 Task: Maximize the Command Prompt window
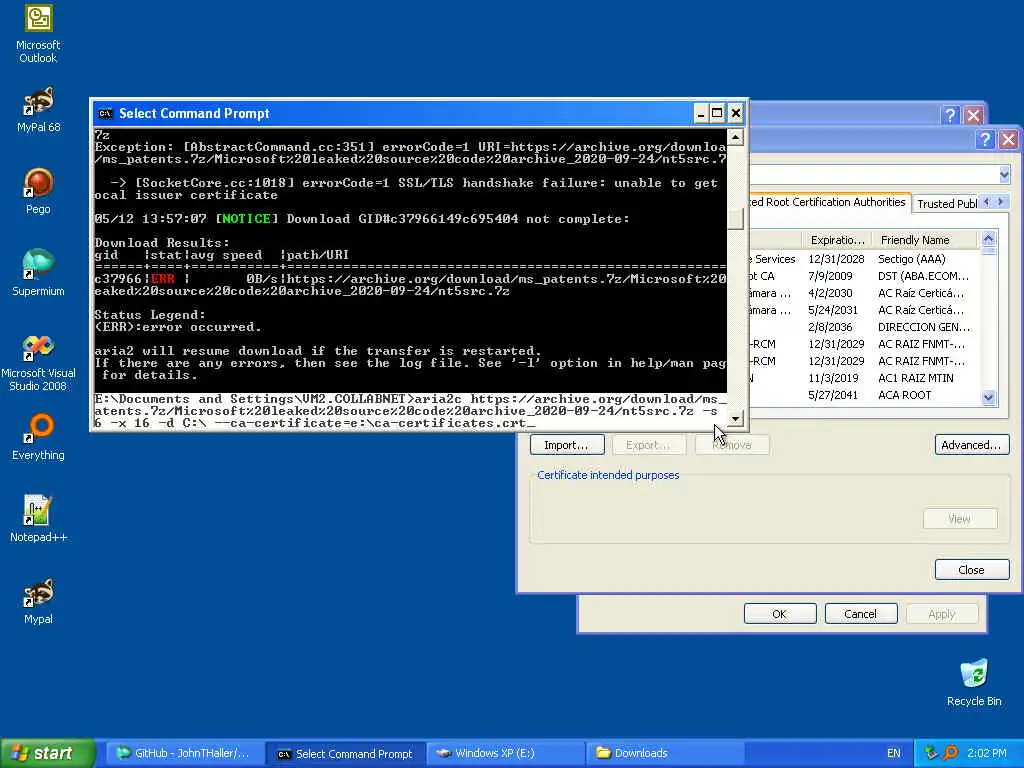[717, 114]
